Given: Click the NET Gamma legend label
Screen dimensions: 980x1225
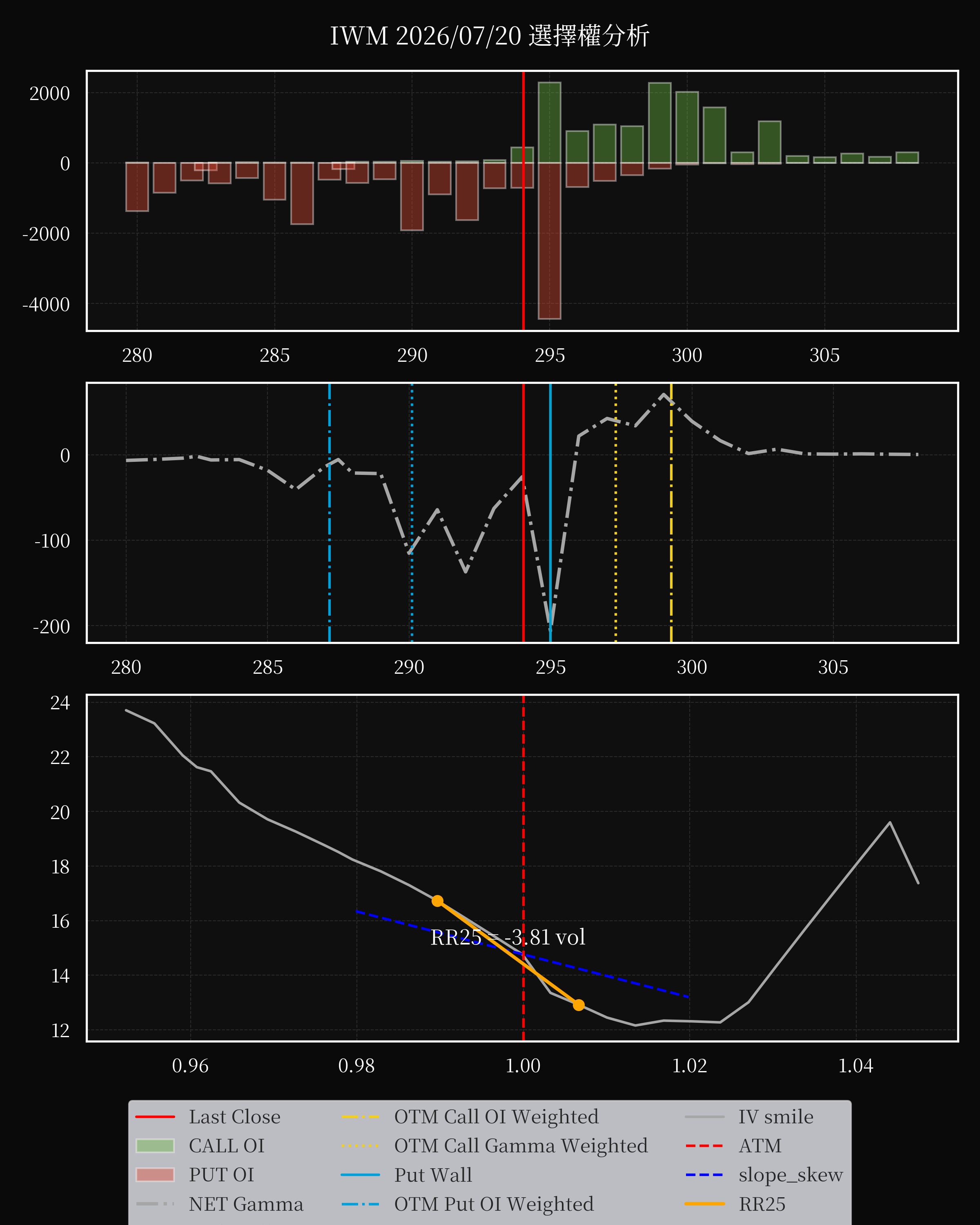Looking at the screenshot, I should tap(246, 1204).
